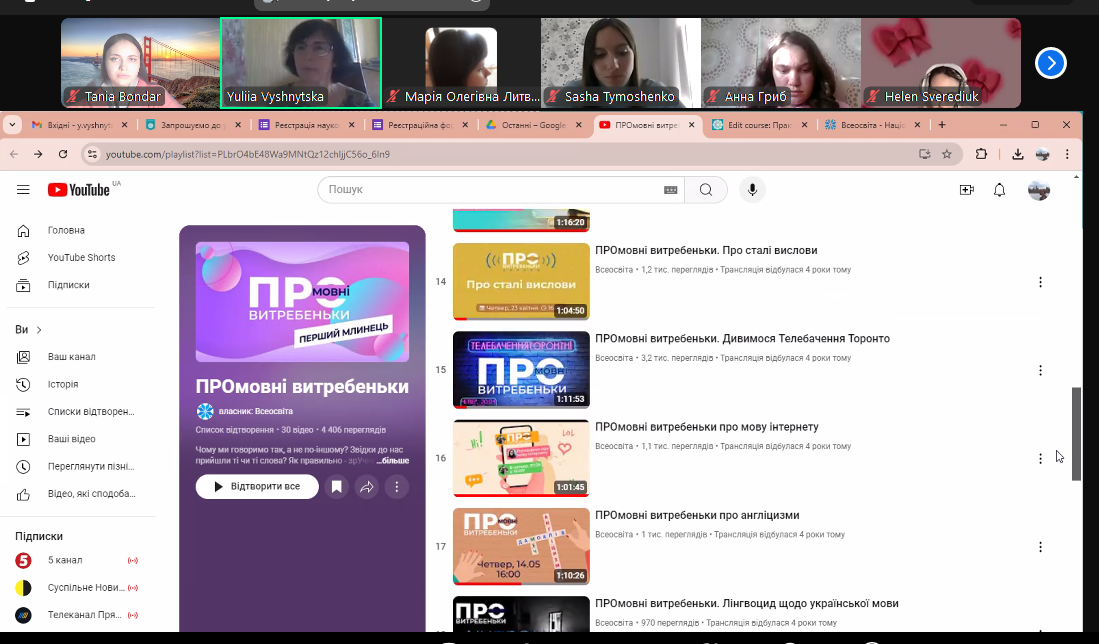Click the YouTube search magnifier button

[x=706, y=190]
